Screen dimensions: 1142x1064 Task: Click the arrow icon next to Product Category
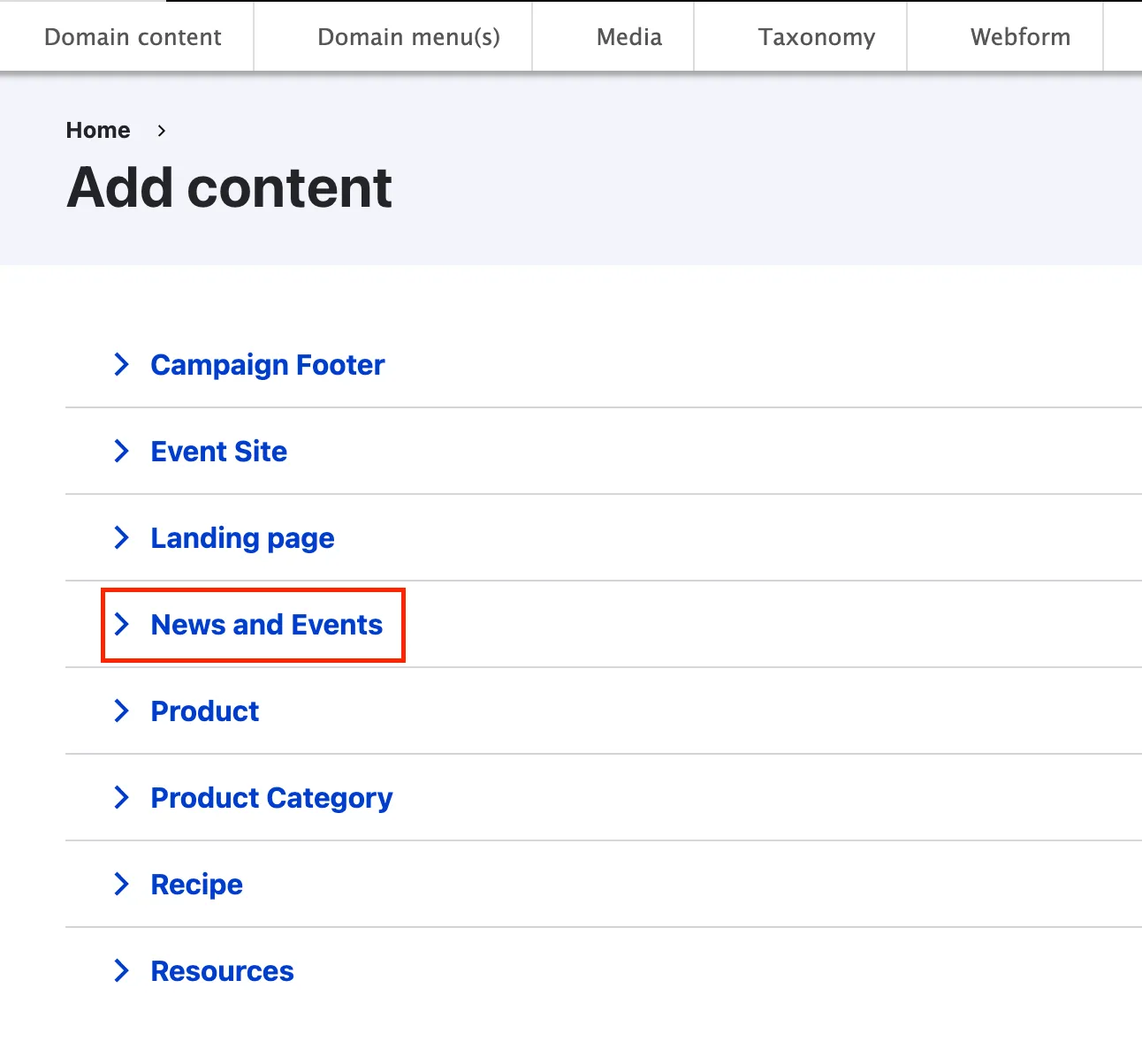point(122,797)
